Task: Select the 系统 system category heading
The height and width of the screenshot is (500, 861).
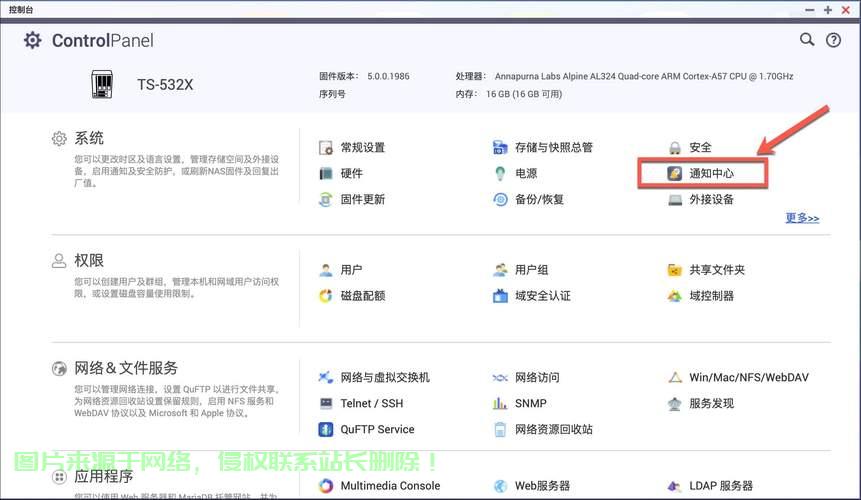Action: (89, 138)
